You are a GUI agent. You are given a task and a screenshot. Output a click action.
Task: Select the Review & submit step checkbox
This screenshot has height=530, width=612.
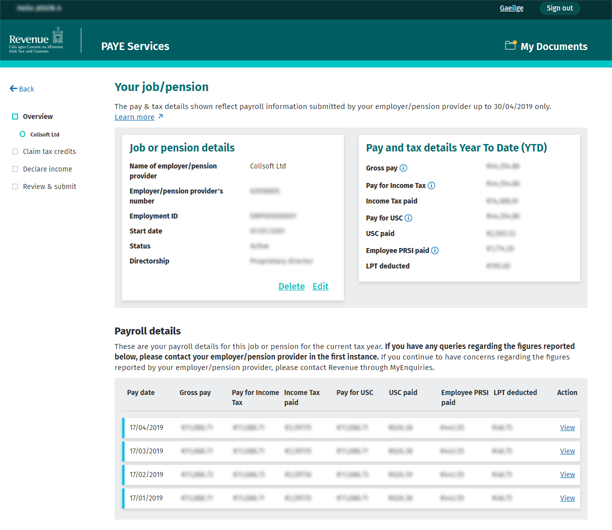(15, 187)
